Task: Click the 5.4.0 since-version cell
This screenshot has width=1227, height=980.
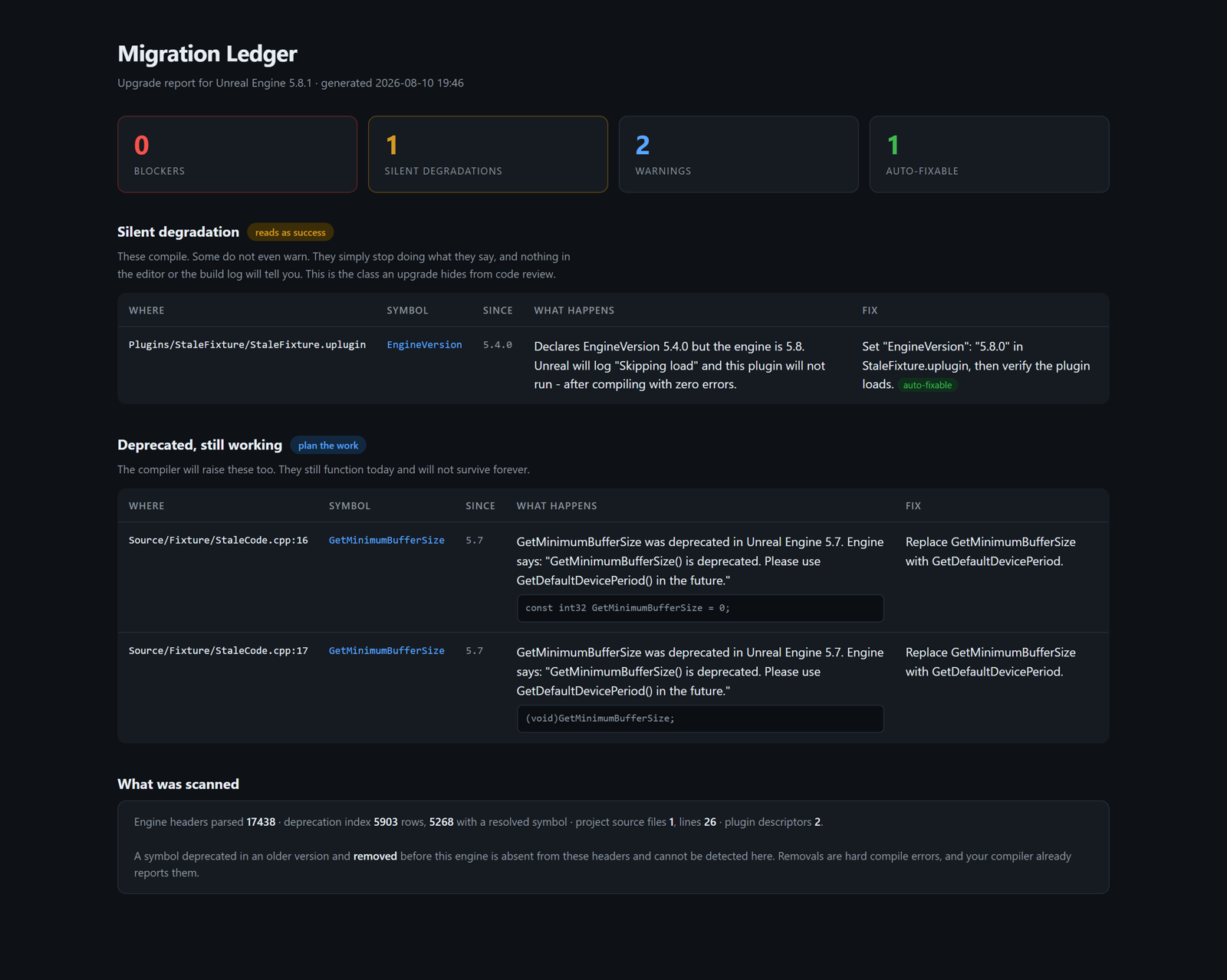Action: click(498, 345)
